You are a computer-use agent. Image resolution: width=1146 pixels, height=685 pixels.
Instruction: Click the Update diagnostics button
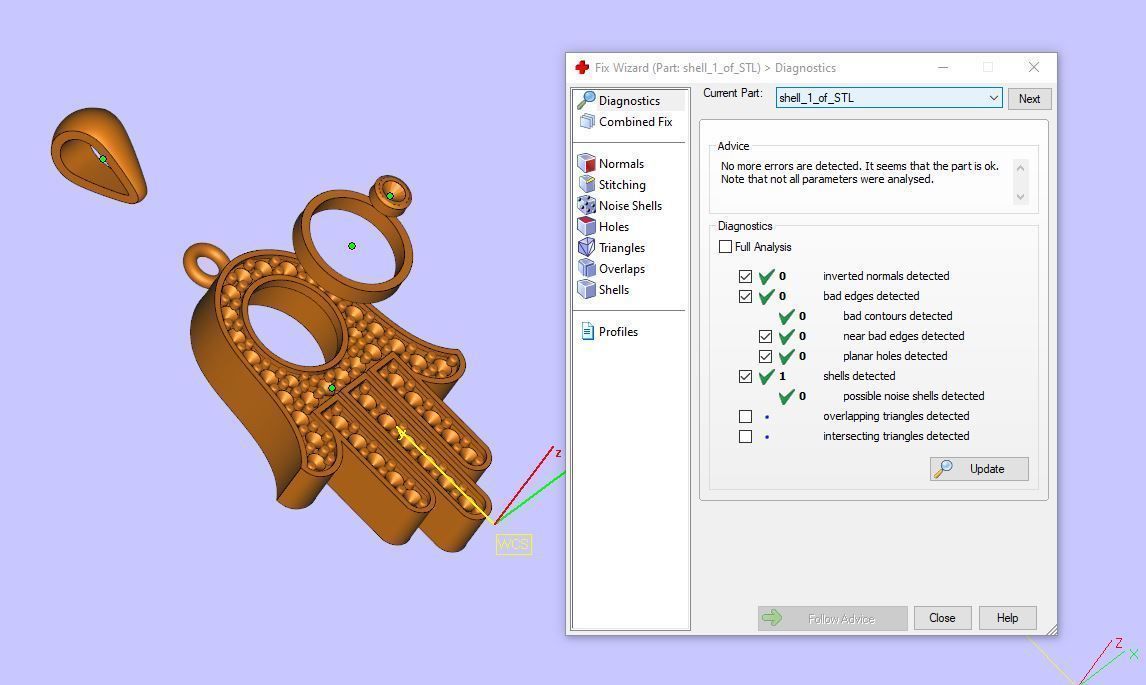[x=979, y=469]
